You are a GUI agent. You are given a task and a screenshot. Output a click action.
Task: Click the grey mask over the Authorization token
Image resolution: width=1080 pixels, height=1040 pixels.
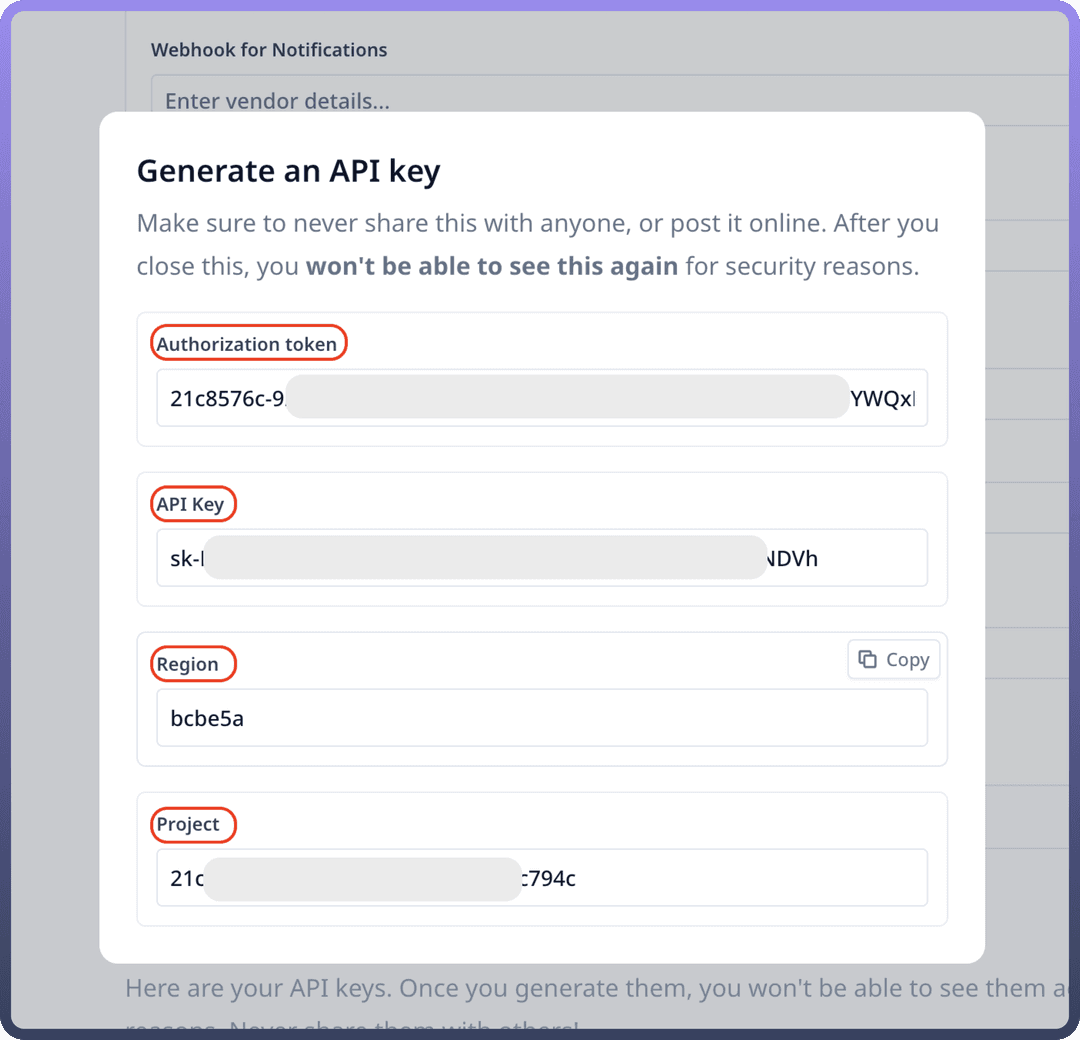pos(566,397)
